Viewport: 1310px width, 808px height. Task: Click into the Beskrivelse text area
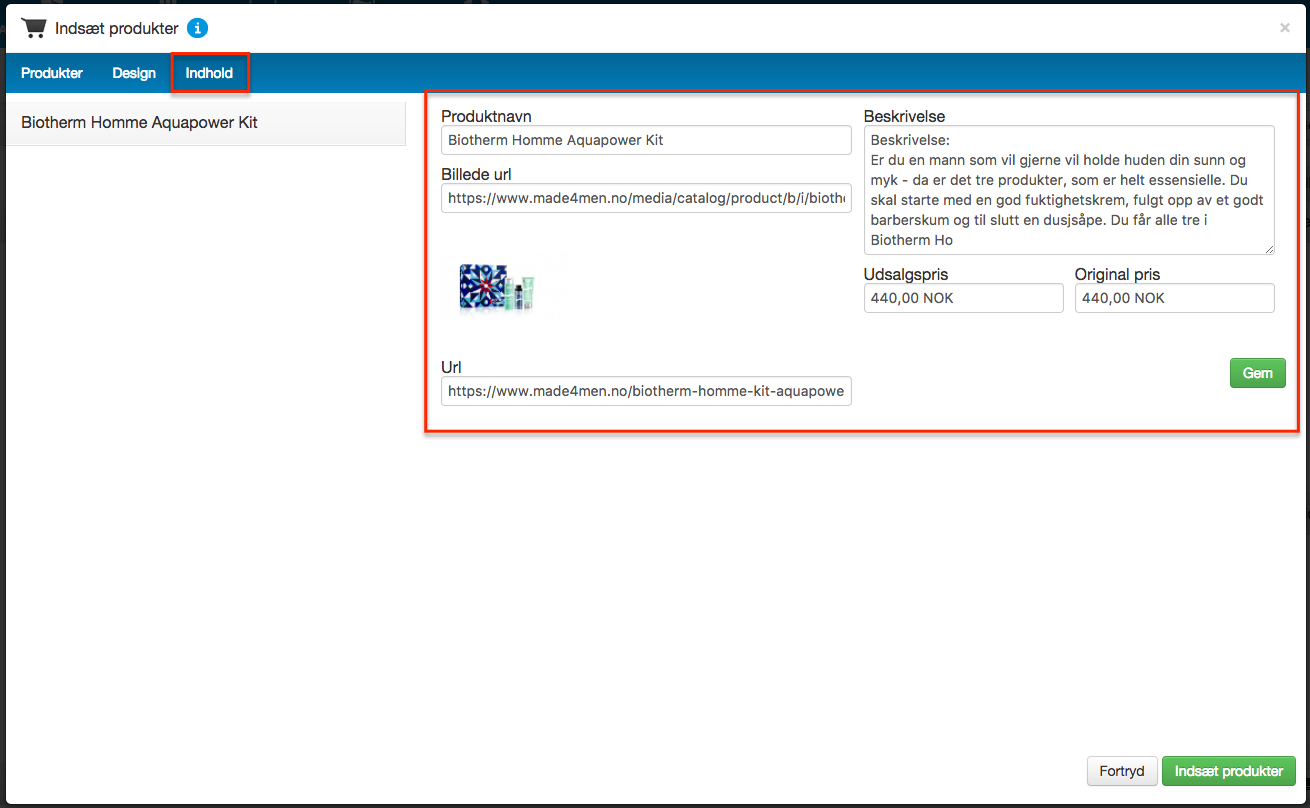(x=1069, y=190)
